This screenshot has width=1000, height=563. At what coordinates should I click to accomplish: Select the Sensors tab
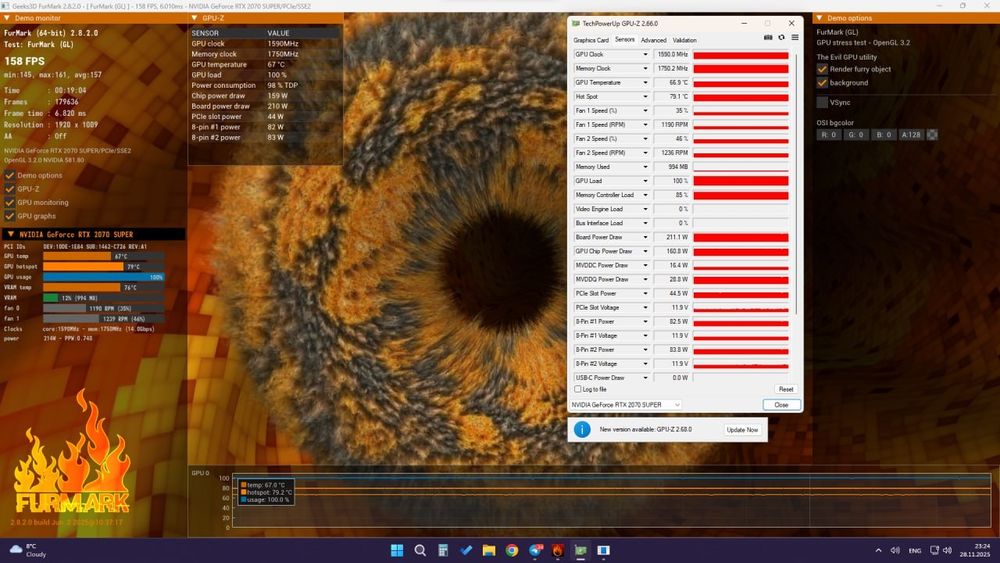[625, 40]
